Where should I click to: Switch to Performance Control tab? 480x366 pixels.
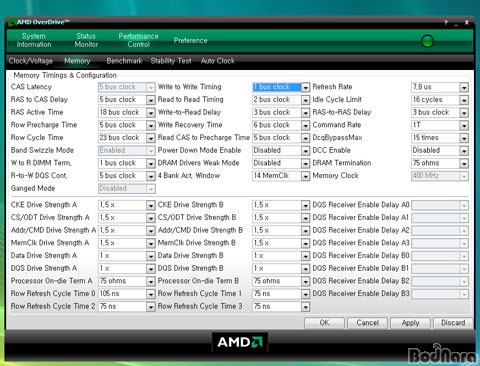click(x=138, y=40)
